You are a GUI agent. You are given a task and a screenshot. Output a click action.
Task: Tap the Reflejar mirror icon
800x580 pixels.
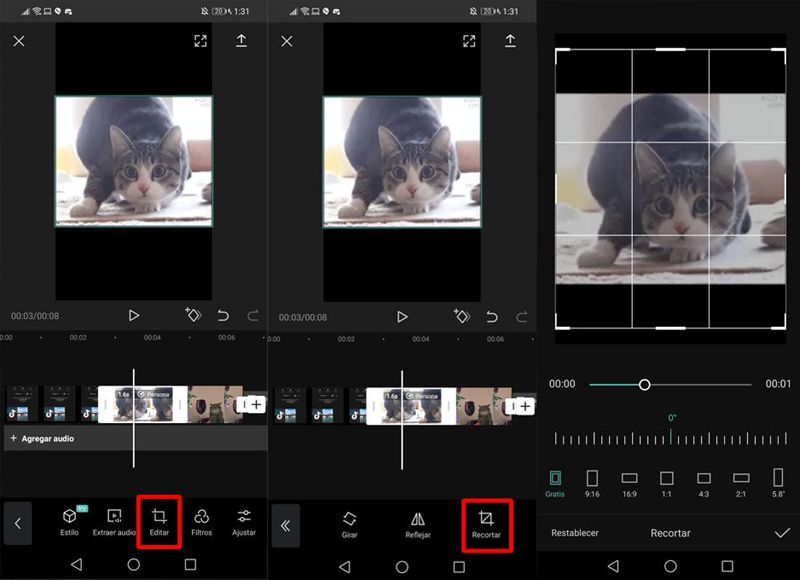418,524
